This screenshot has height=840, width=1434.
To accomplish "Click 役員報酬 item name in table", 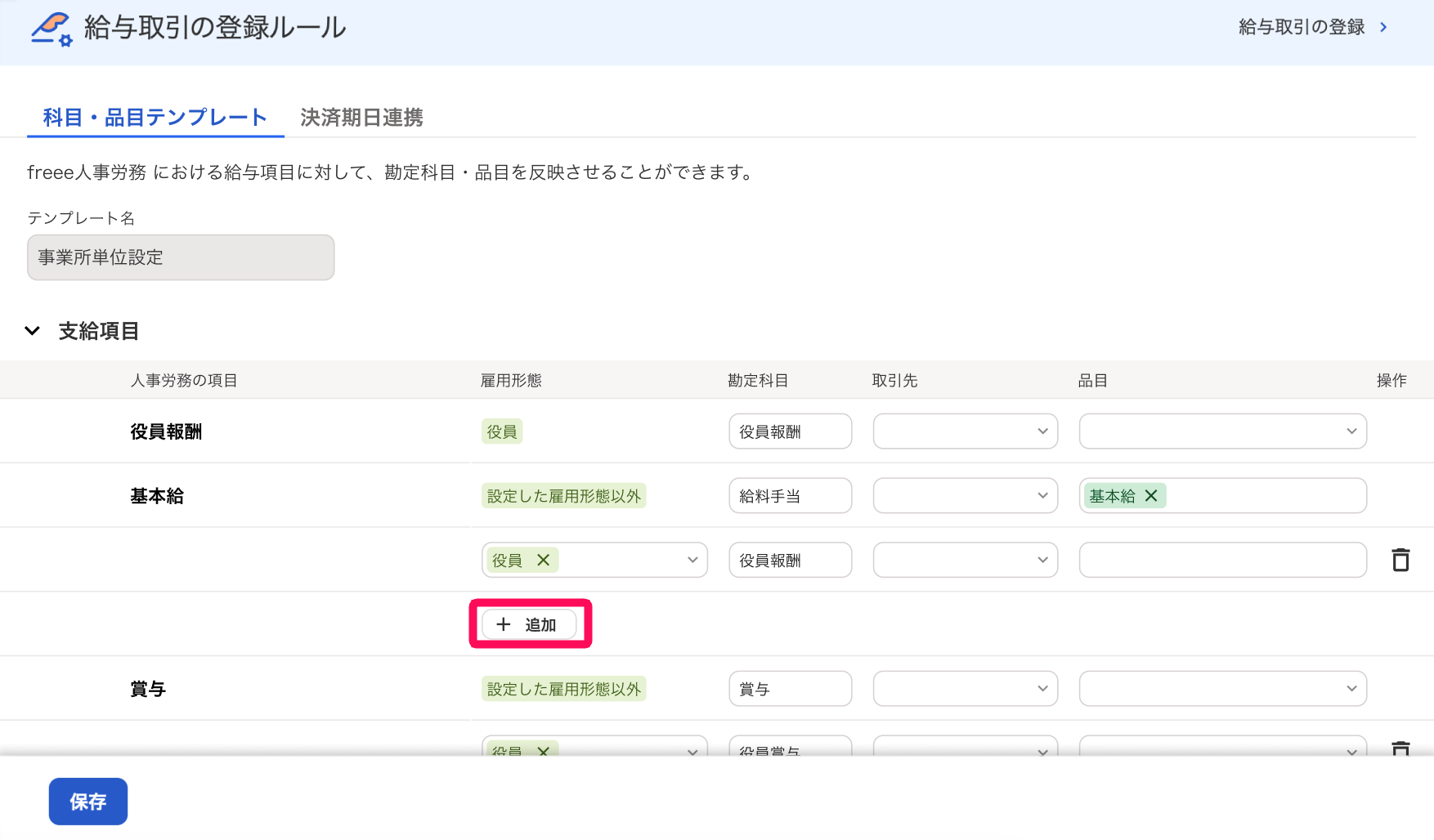I will (166, 431).
